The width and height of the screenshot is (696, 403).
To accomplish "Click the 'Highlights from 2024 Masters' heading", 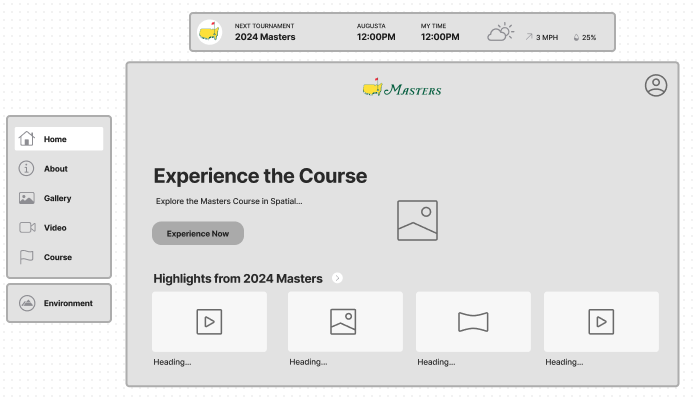I will pos(238,278).
